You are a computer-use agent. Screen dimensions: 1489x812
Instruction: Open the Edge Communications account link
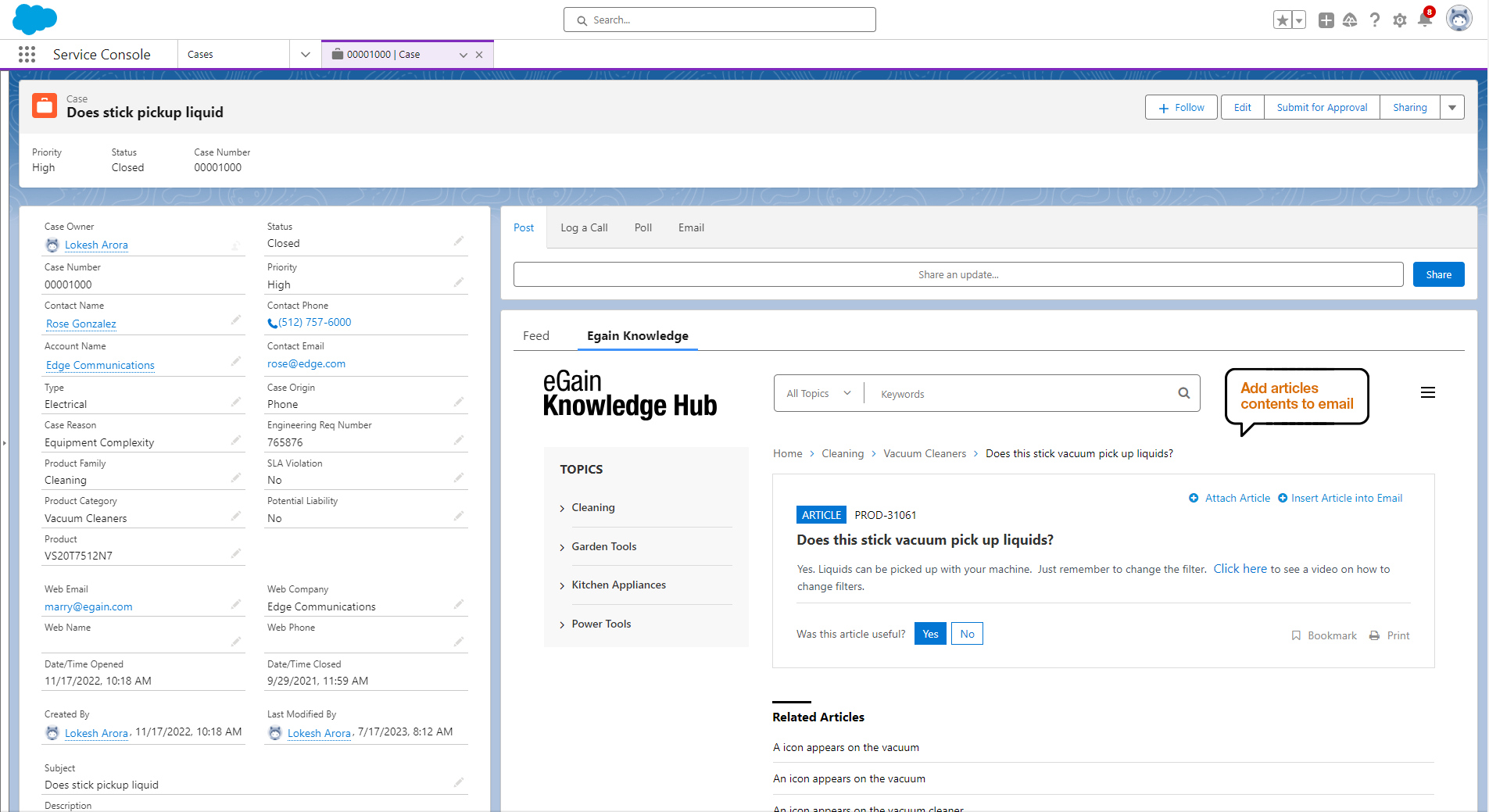[99, 365]
